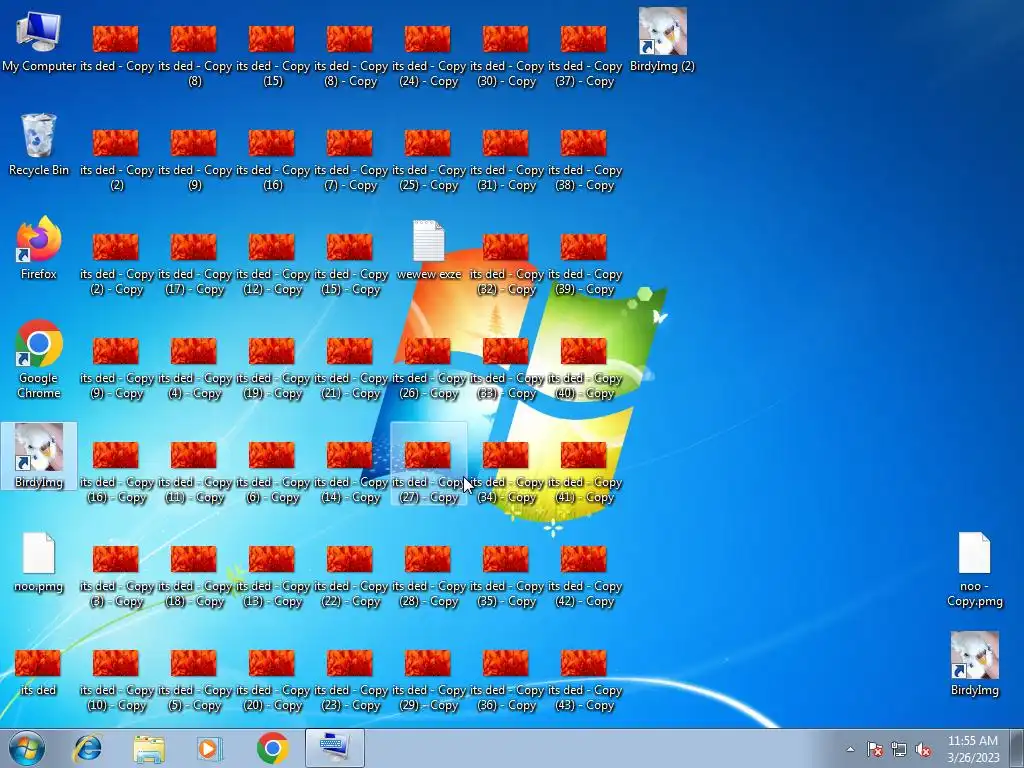Select the My Computer desktop icon
This screenshot has height=768, width=1024.
pos(39,40)
